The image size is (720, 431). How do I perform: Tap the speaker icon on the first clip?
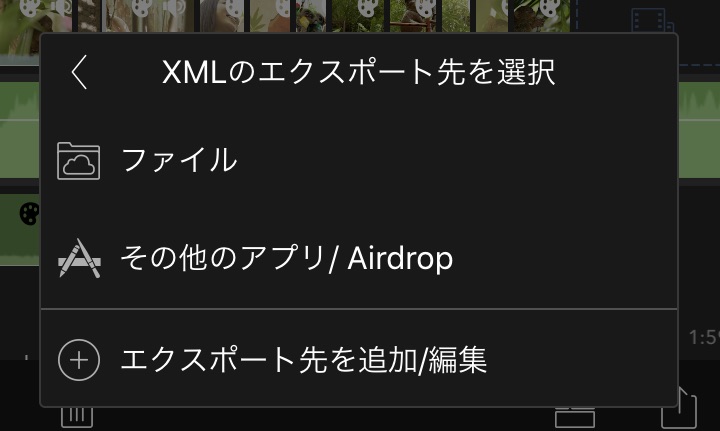coord(63,7)
